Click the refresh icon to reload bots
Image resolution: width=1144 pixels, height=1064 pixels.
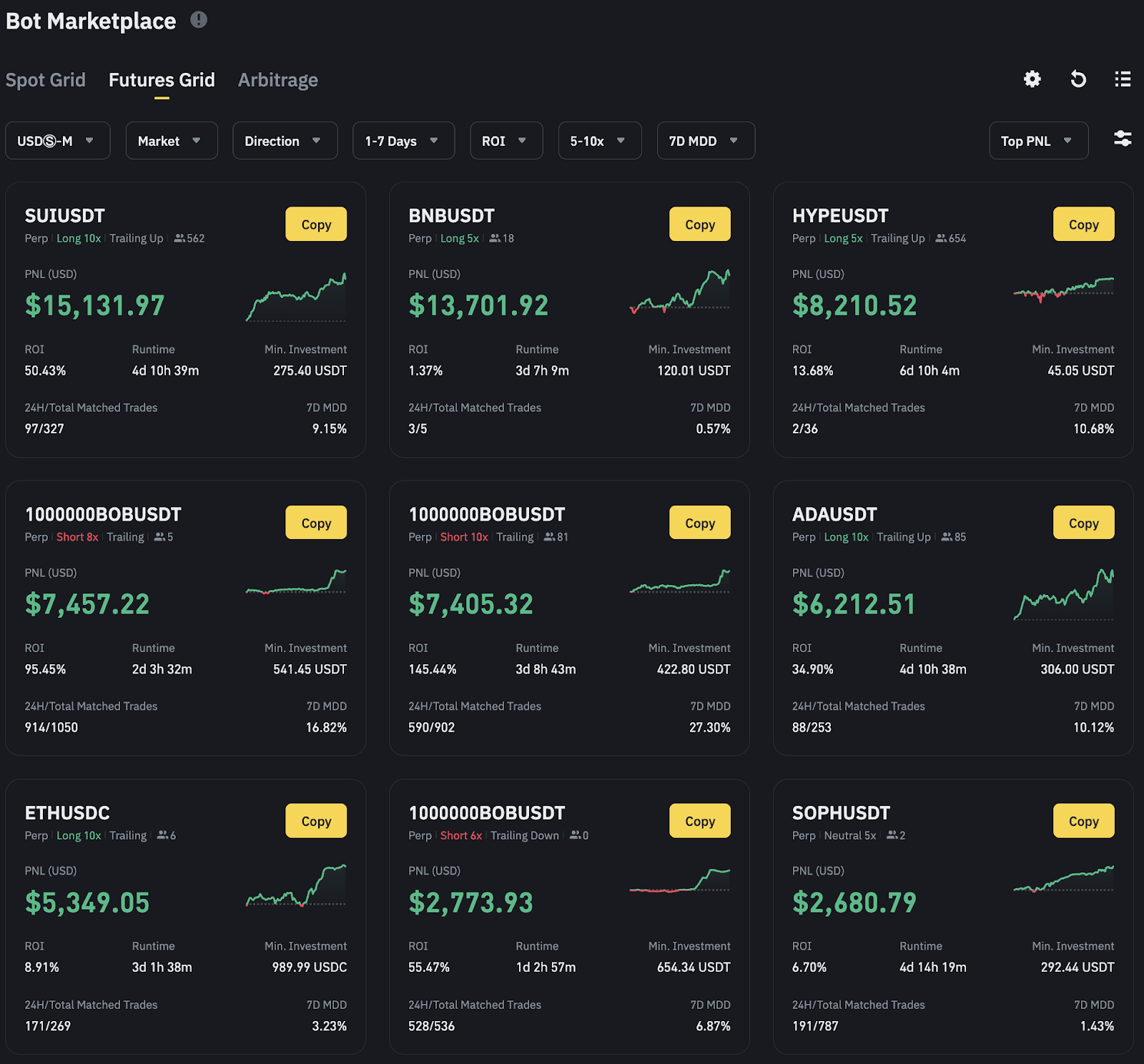click(1077, 79)
